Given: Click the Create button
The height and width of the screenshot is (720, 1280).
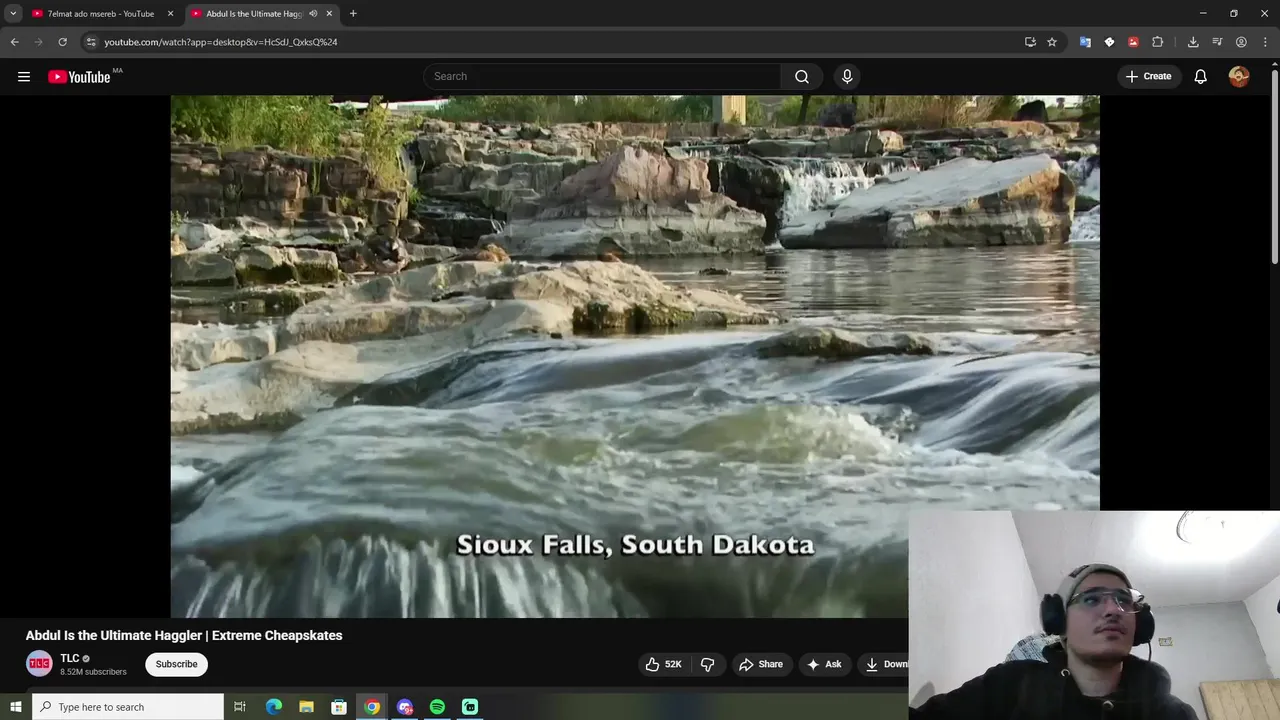Looking at the screenshot, I should 1148,76.
